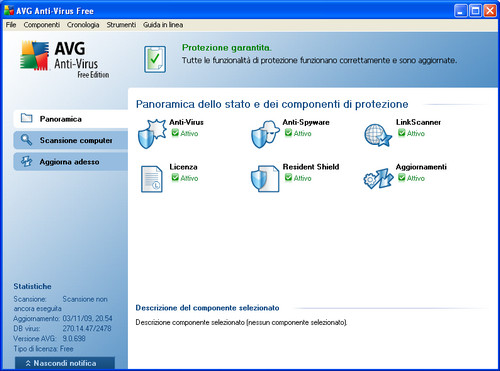The width and height of the screenshot is (500, 371).
Task: Click the green check under Licenza
Action: [175, 178]
